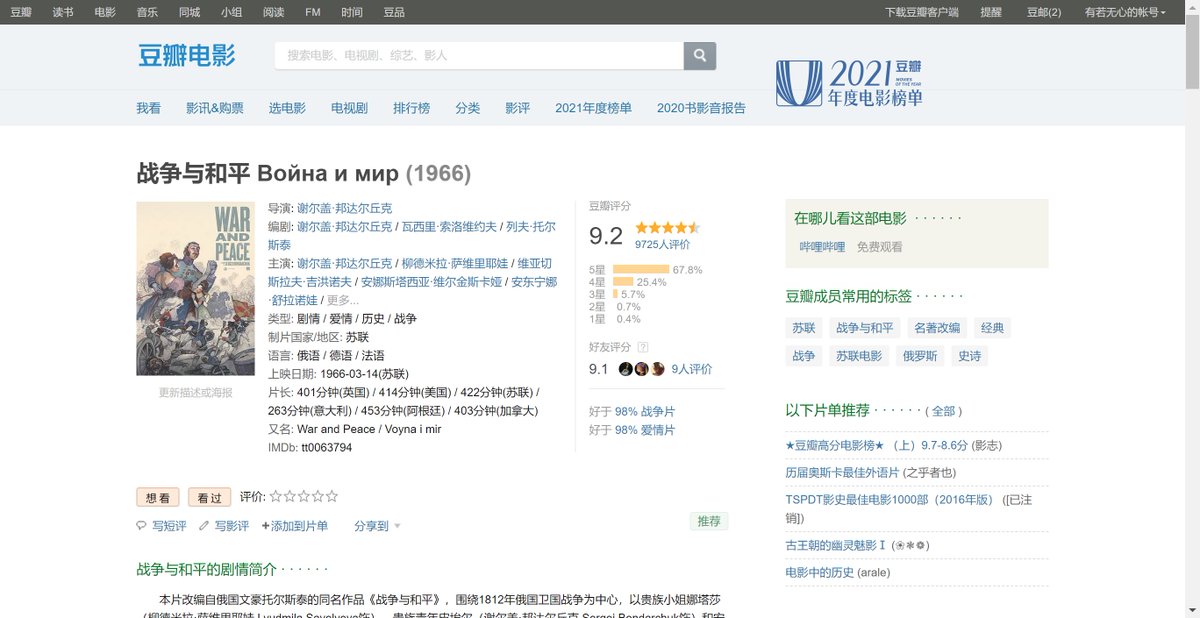Focus the movie search input field
Viewport: 1200px width, 618px height.
click(x=479, y=55)
